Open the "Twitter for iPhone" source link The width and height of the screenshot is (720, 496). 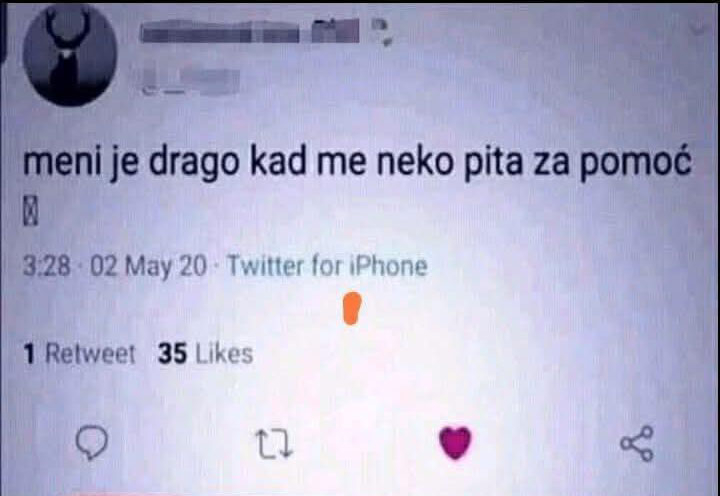328,266
